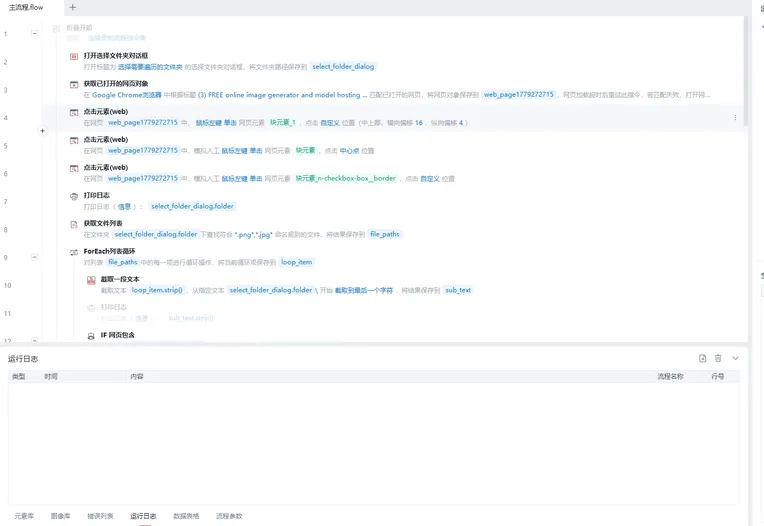The width and height of the screenshot is (764, 526).
Task: Open the 错误列表 tab
Action: tap(100, 516)
